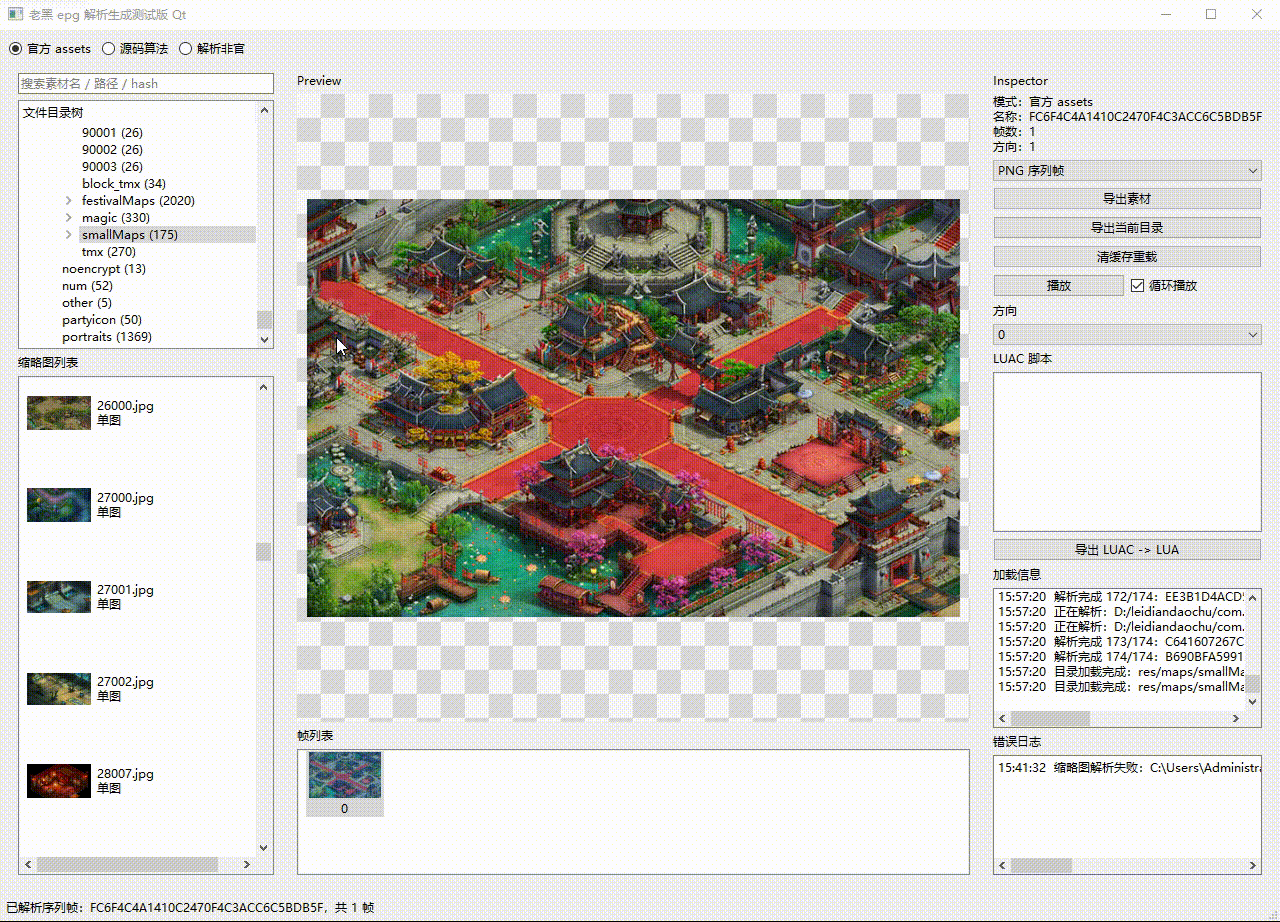Click the app icon in the title bar
This screenshot has height=922, width=1280.
[x=16, y=14]
